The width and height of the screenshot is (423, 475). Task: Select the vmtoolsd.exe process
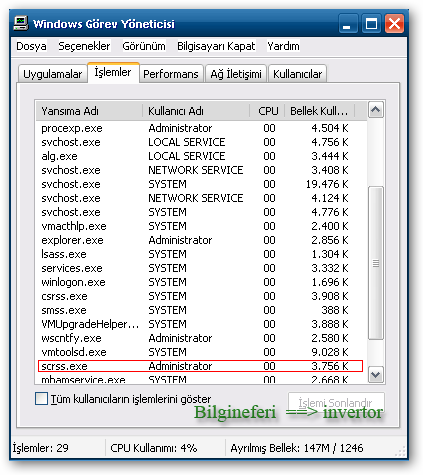200,352
